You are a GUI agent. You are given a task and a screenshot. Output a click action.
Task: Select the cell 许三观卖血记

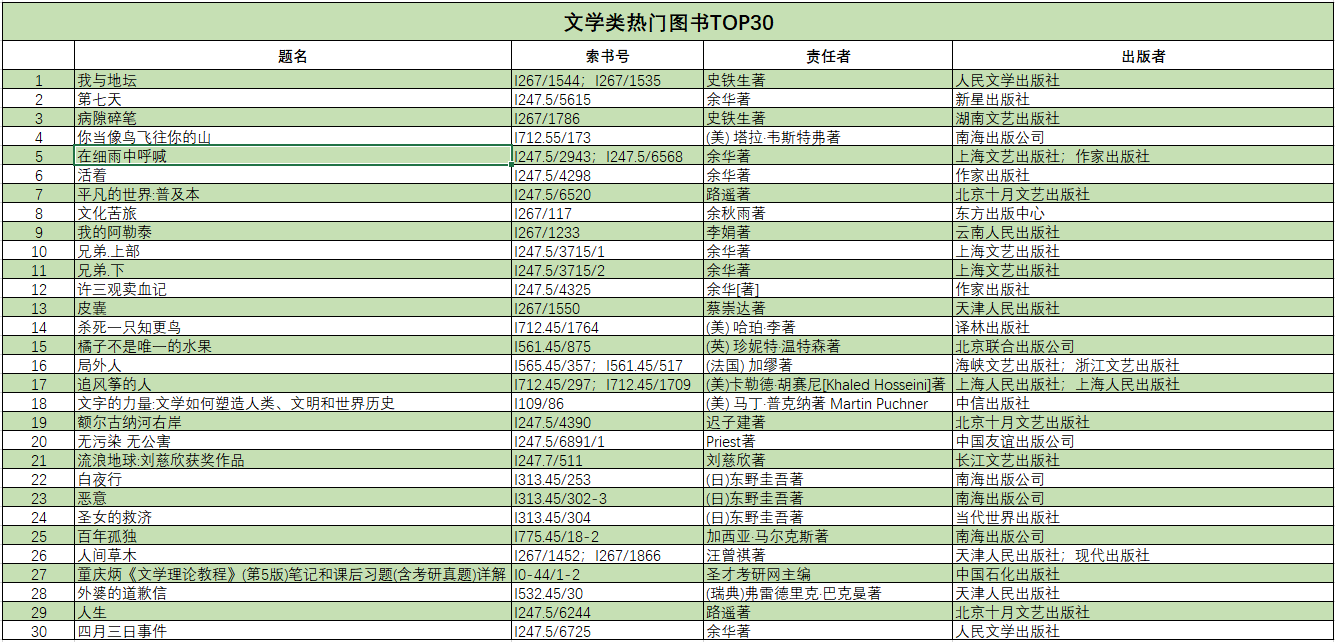coord(293,290)
